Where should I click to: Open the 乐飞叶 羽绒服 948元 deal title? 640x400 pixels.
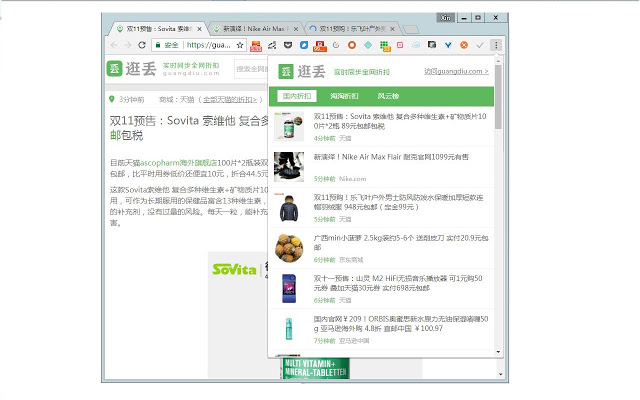398,202
